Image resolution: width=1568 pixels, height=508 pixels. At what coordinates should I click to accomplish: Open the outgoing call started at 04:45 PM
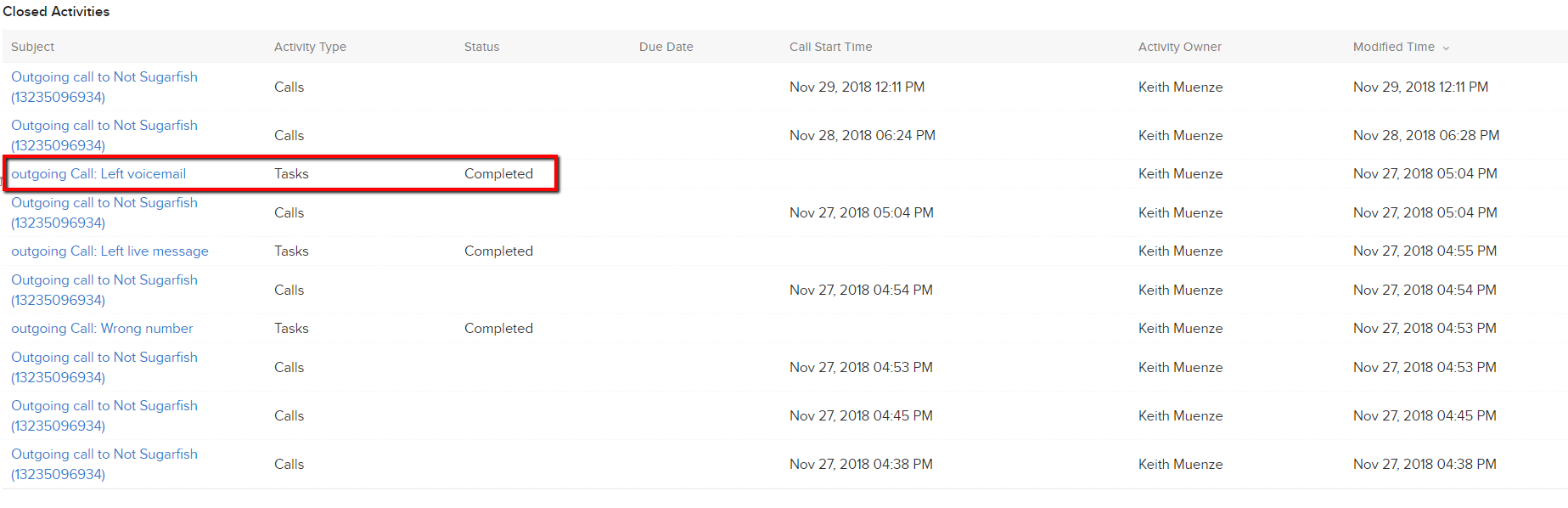[104, 406]
